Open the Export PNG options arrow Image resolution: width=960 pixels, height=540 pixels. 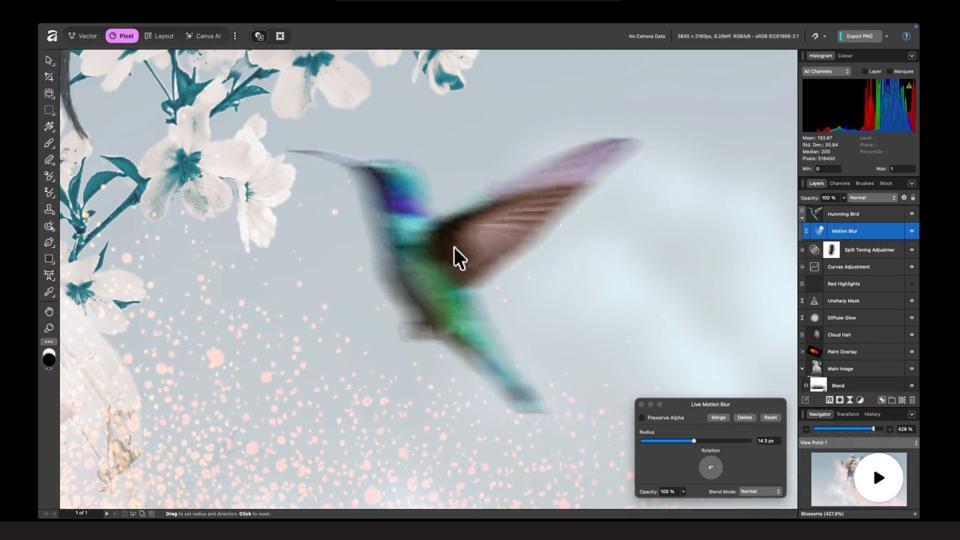pyautogui.click(x=887, y=36)
